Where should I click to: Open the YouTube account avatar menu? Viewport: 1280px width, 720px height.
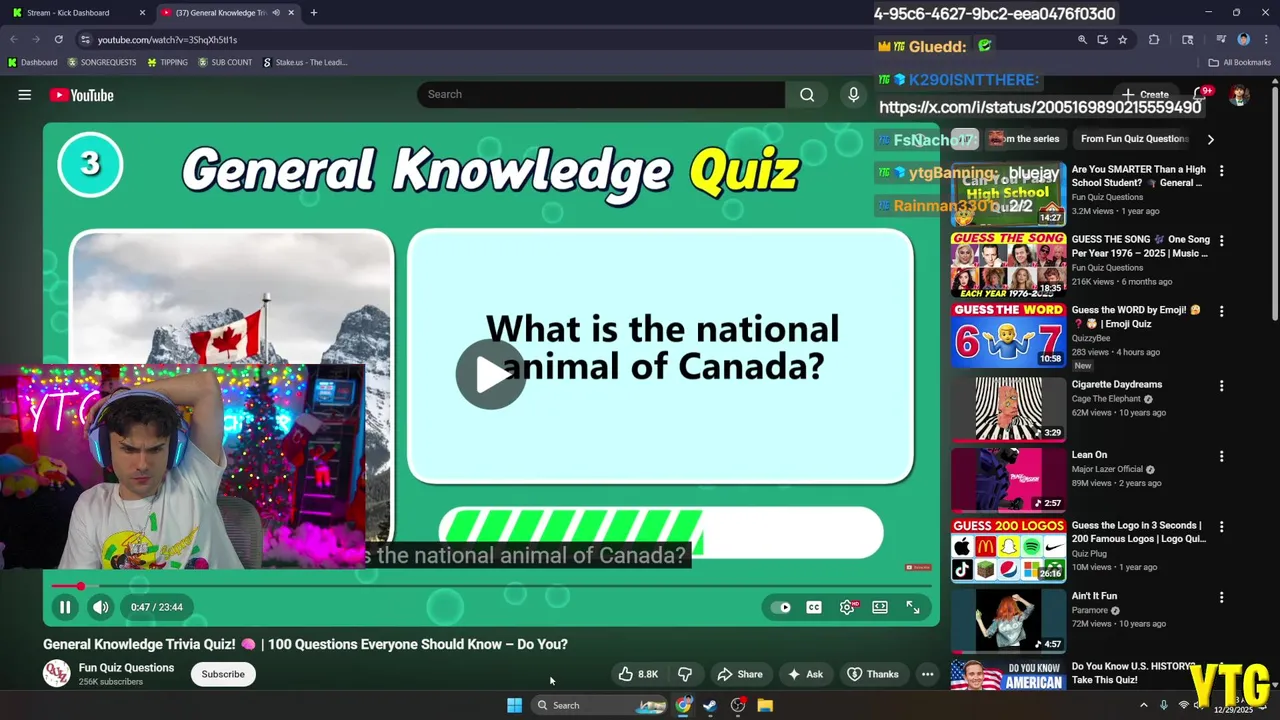(1240, 95)
